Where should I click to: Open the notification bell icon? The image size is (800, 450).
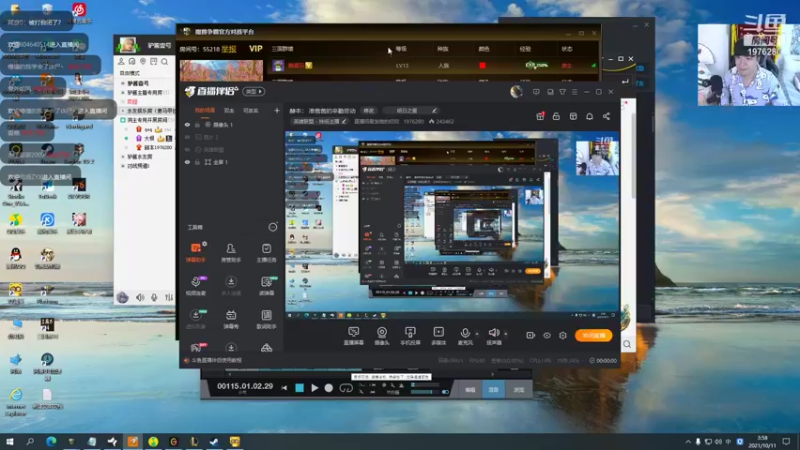pyautogui.click(x=589, y=116)
